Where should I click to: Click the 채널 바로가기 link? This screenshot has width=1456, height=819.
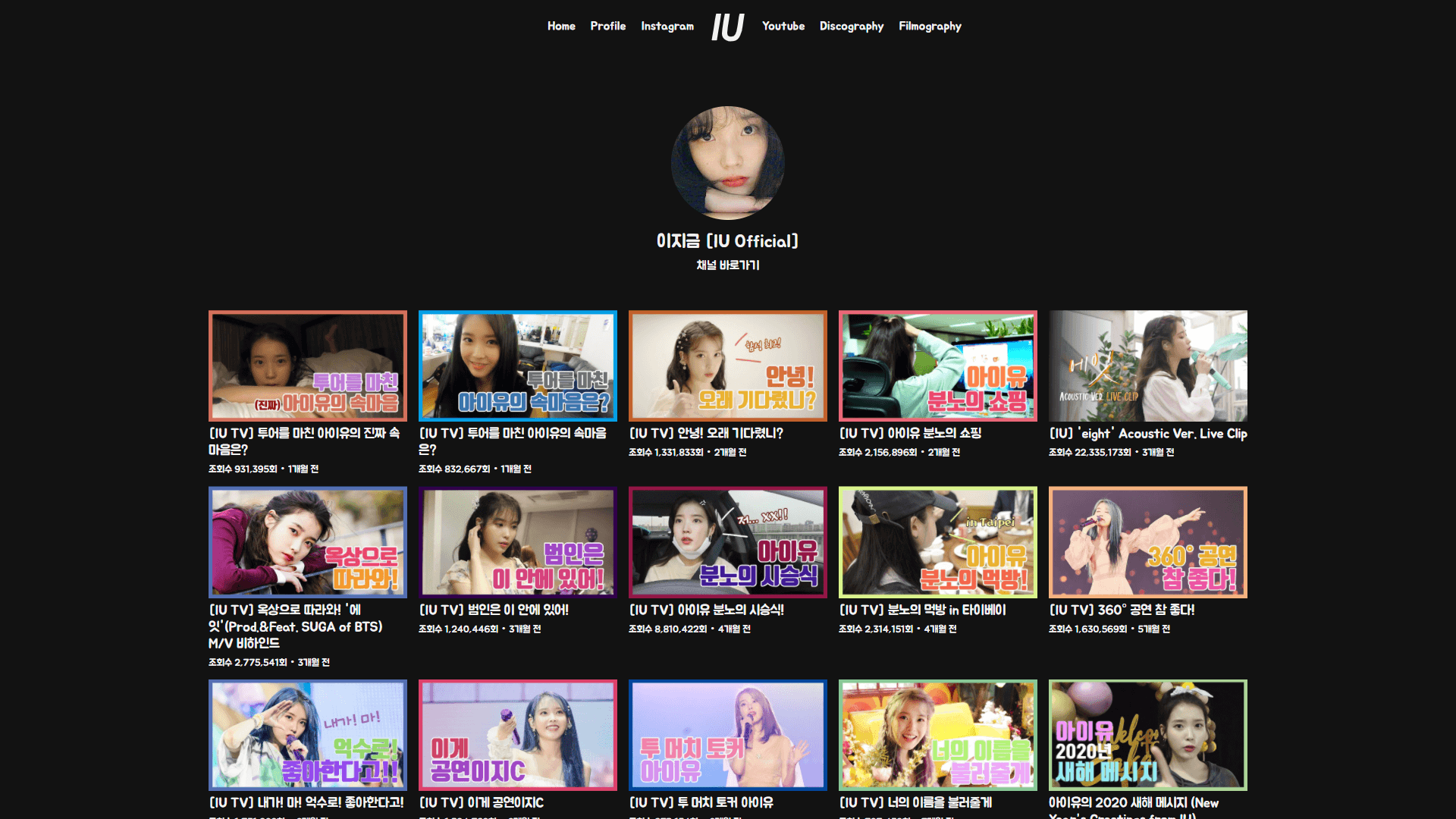click(727, 265)
